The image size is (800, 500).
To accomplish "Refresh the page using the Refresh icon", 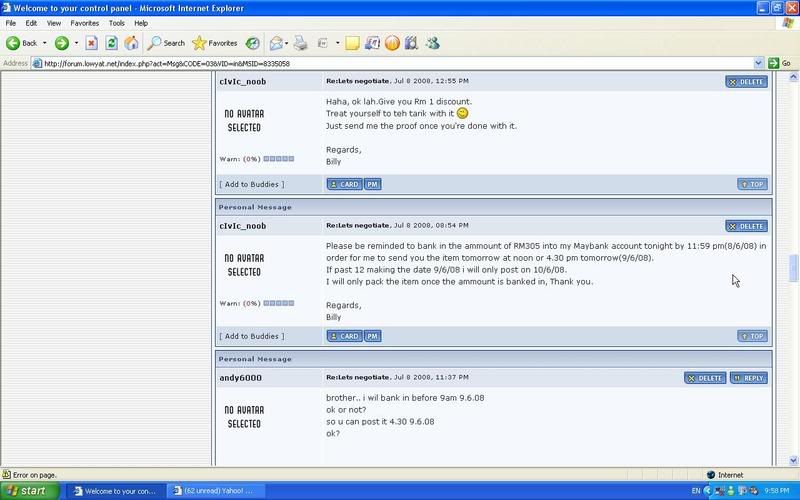I will (111, 43).
